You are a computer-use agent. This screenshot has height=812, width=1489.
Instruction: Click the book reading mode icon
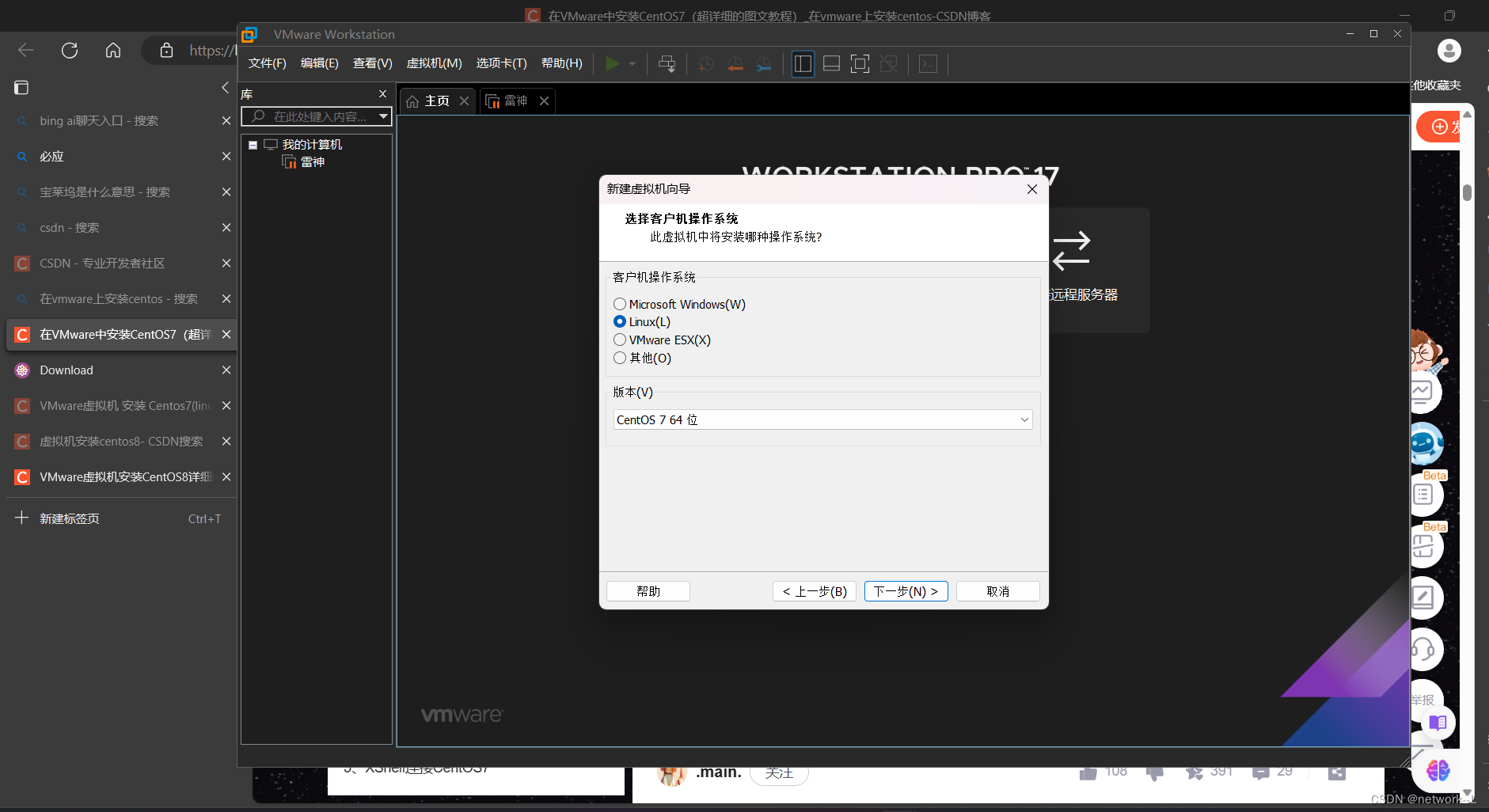pyautogui.click(x=1438, y=723)
